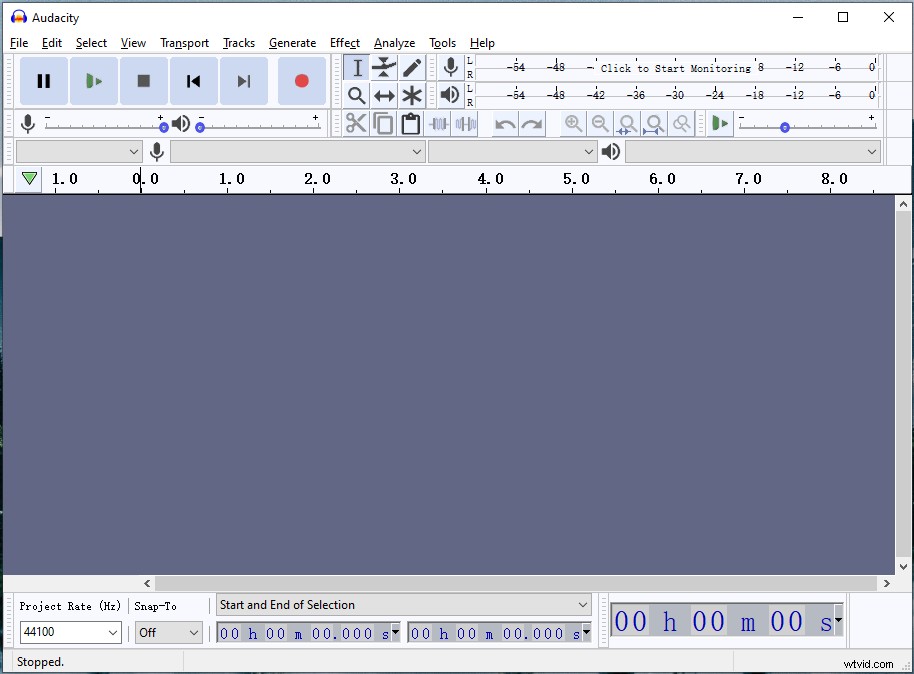
Task: Select the Selection tool
Action: [356, 67]
